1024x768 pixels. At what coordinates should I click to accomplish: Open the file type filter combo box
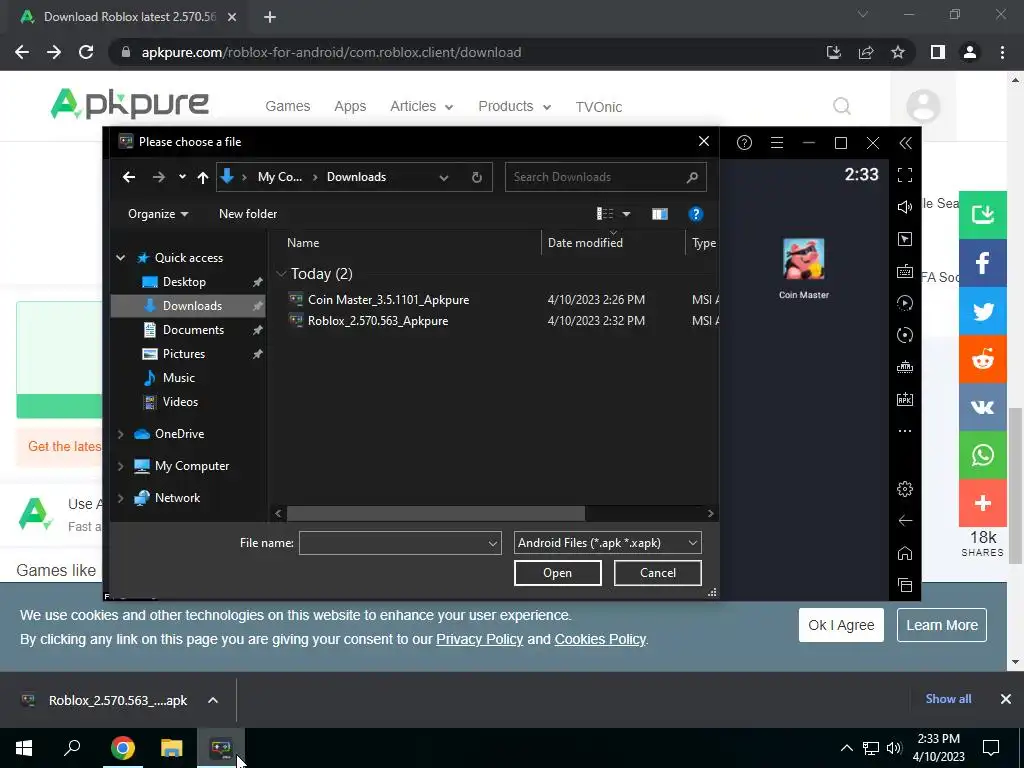click(607, 543)
